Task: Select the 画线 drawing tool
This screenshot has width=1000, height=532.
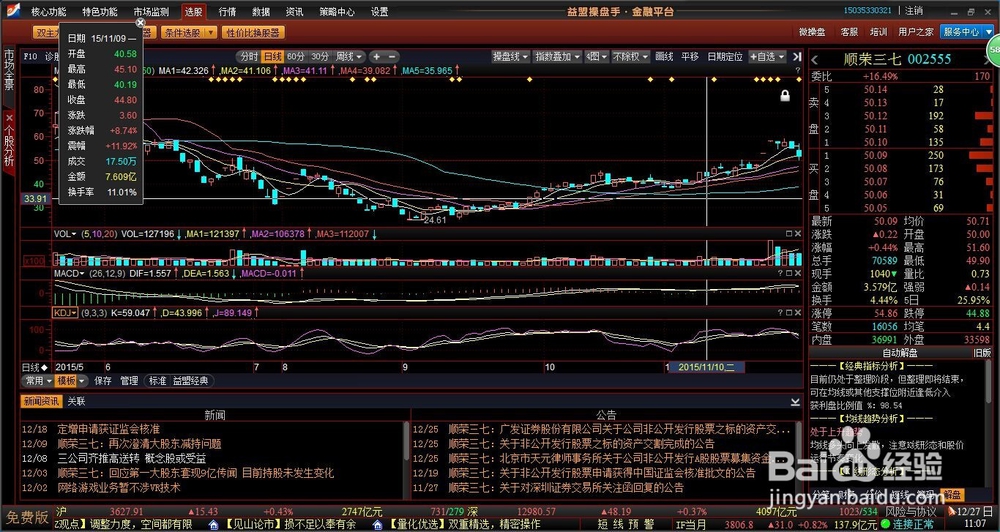Action: (664, 56)
